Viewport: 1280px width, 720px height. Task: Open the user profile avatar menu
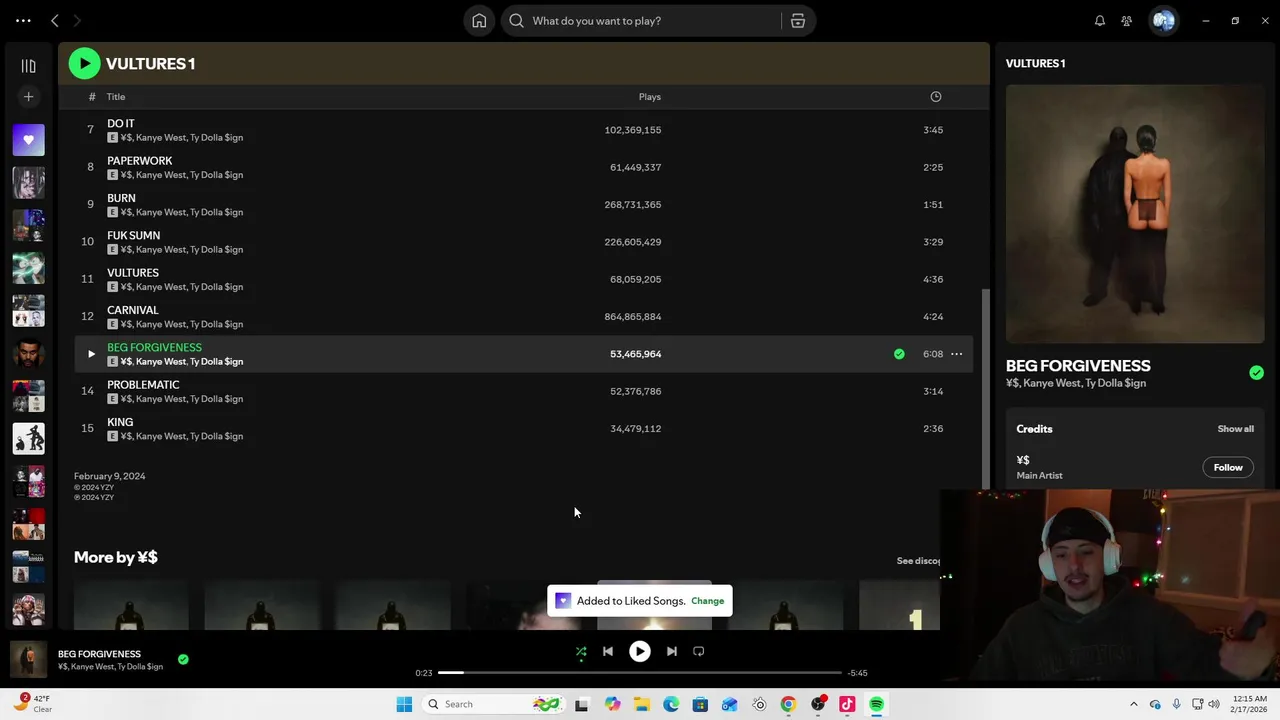click(x=1163, y=21)
